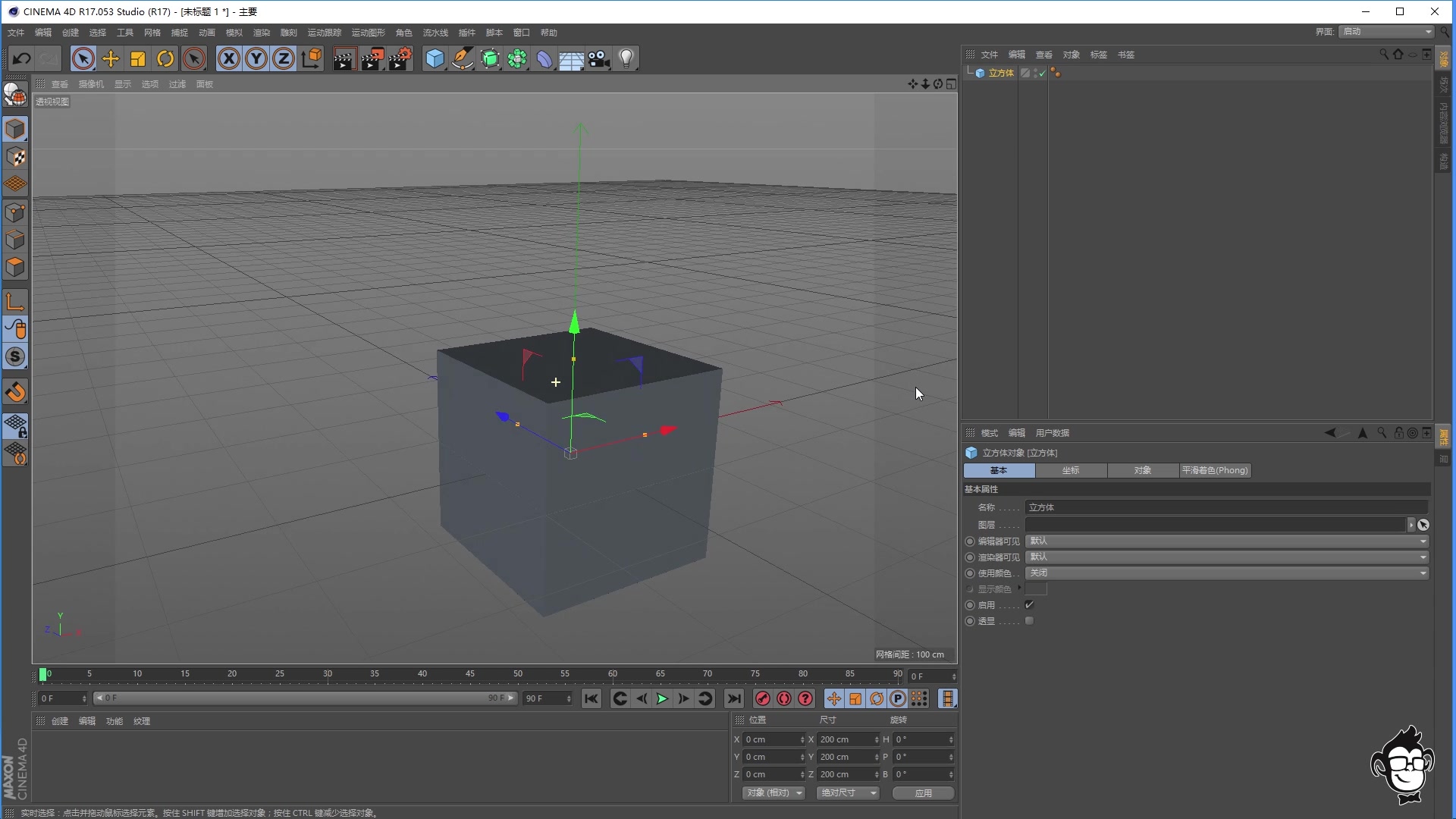Select the Pen spline tool icon
The height and width of the screenshot is (819, 1456).
pyautogui.click(x=463, y=58)
